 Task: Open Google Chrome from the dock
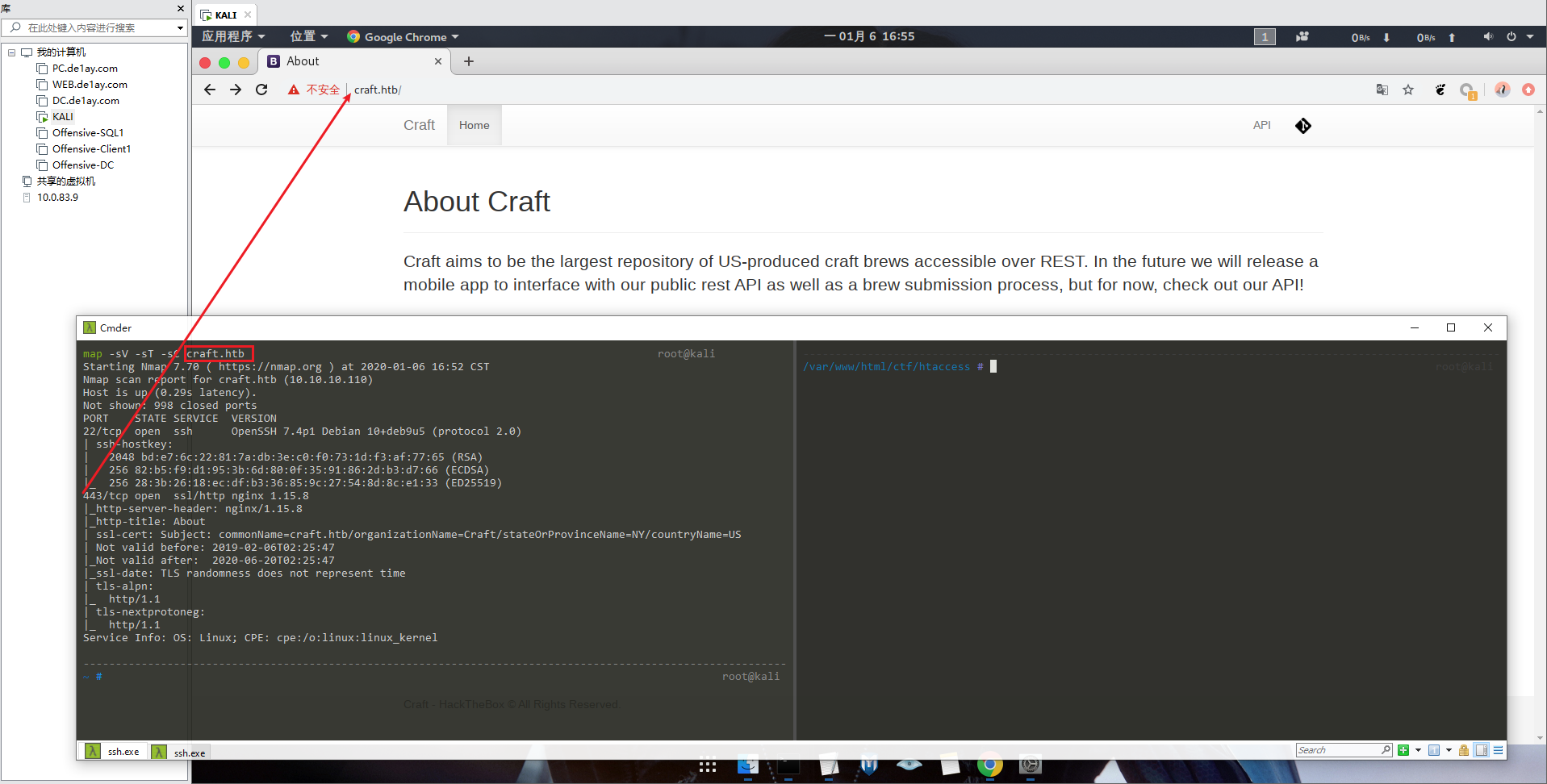tap(990, 765)
